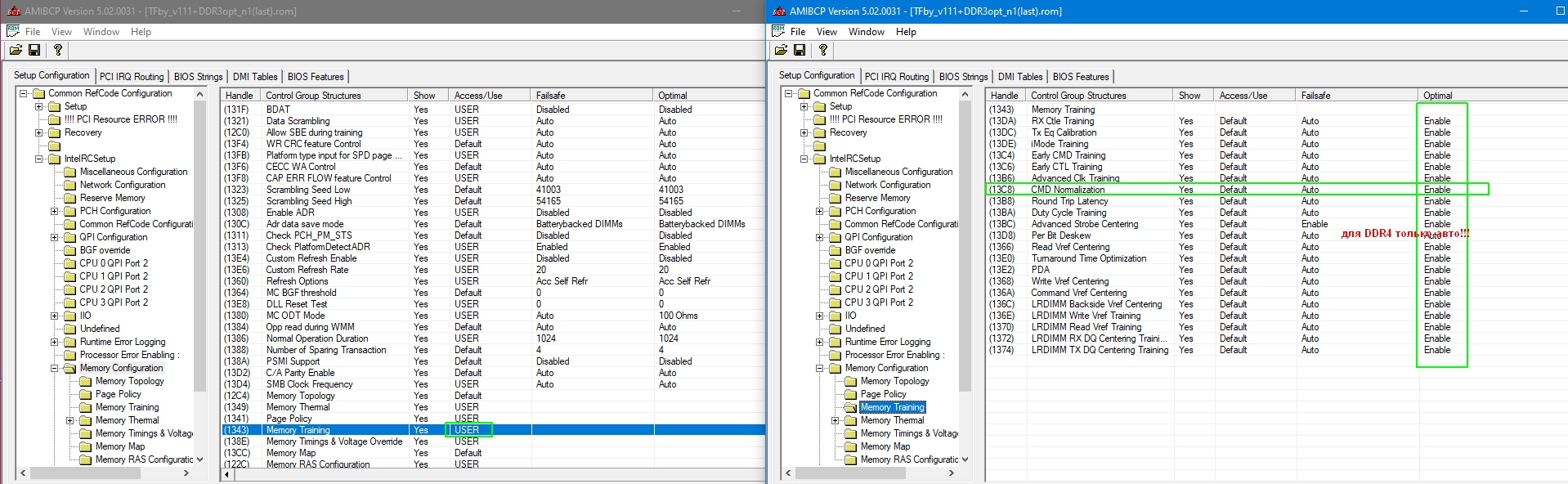Collapse Common RefCode Configuration root in left tree

coord(24,93)
